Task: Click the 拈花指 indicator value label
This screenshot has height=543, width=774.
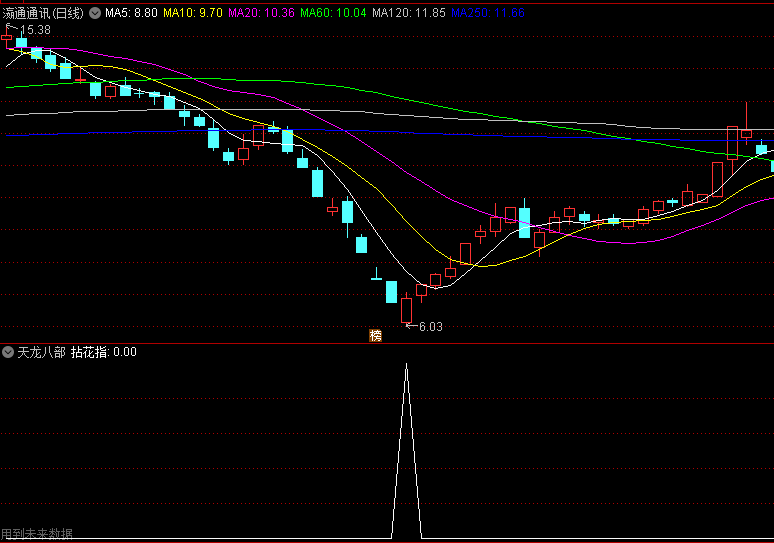Action: pos(104,352)
